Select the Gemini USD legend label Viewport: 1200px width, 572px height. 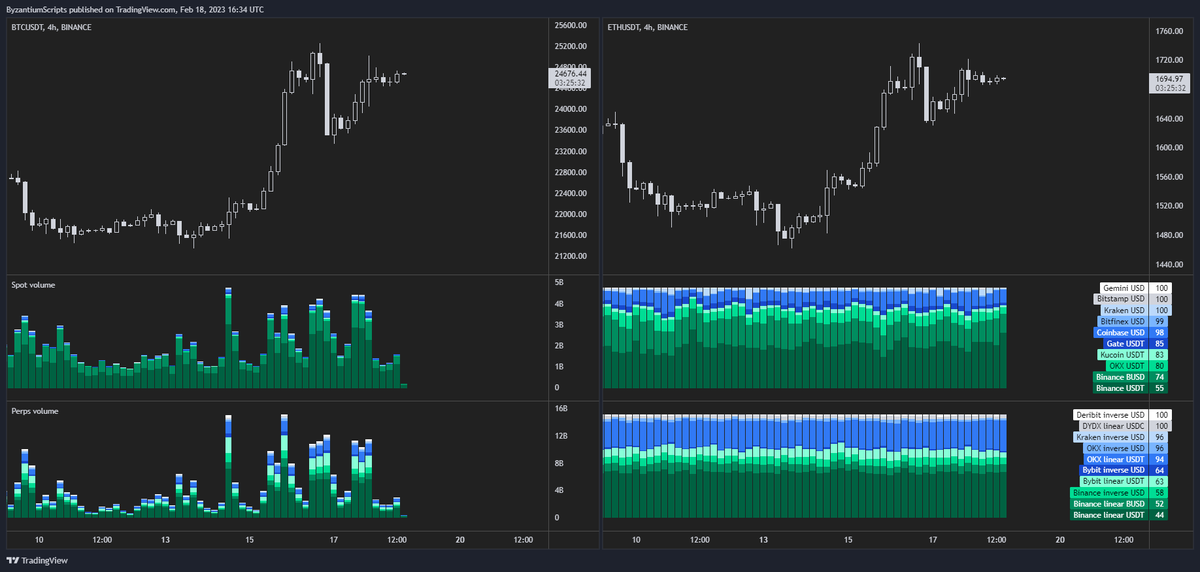1122,288
